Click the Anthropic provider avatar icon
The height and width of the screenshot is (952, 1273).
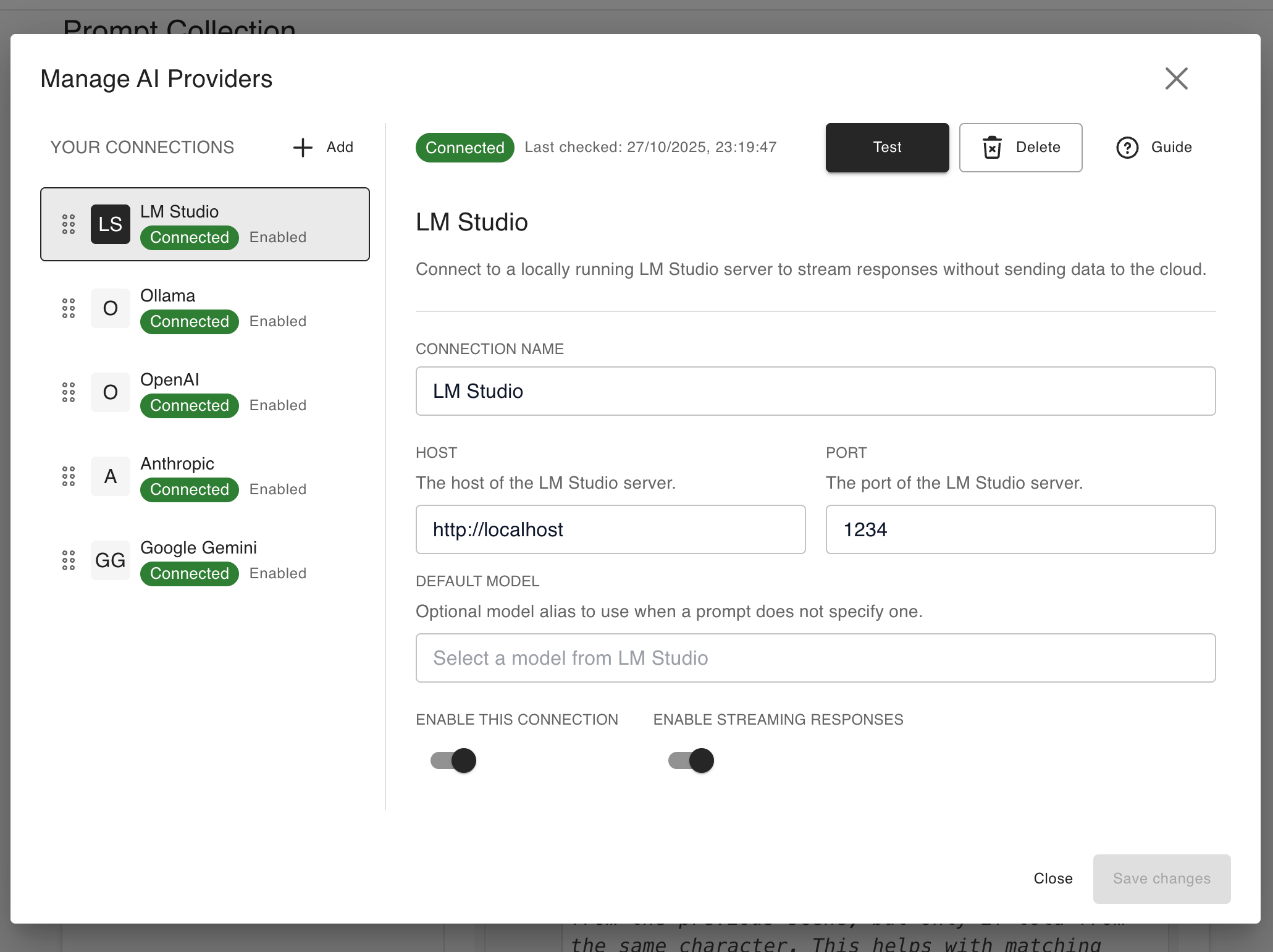pyautogui.click(x=110, y=476)
